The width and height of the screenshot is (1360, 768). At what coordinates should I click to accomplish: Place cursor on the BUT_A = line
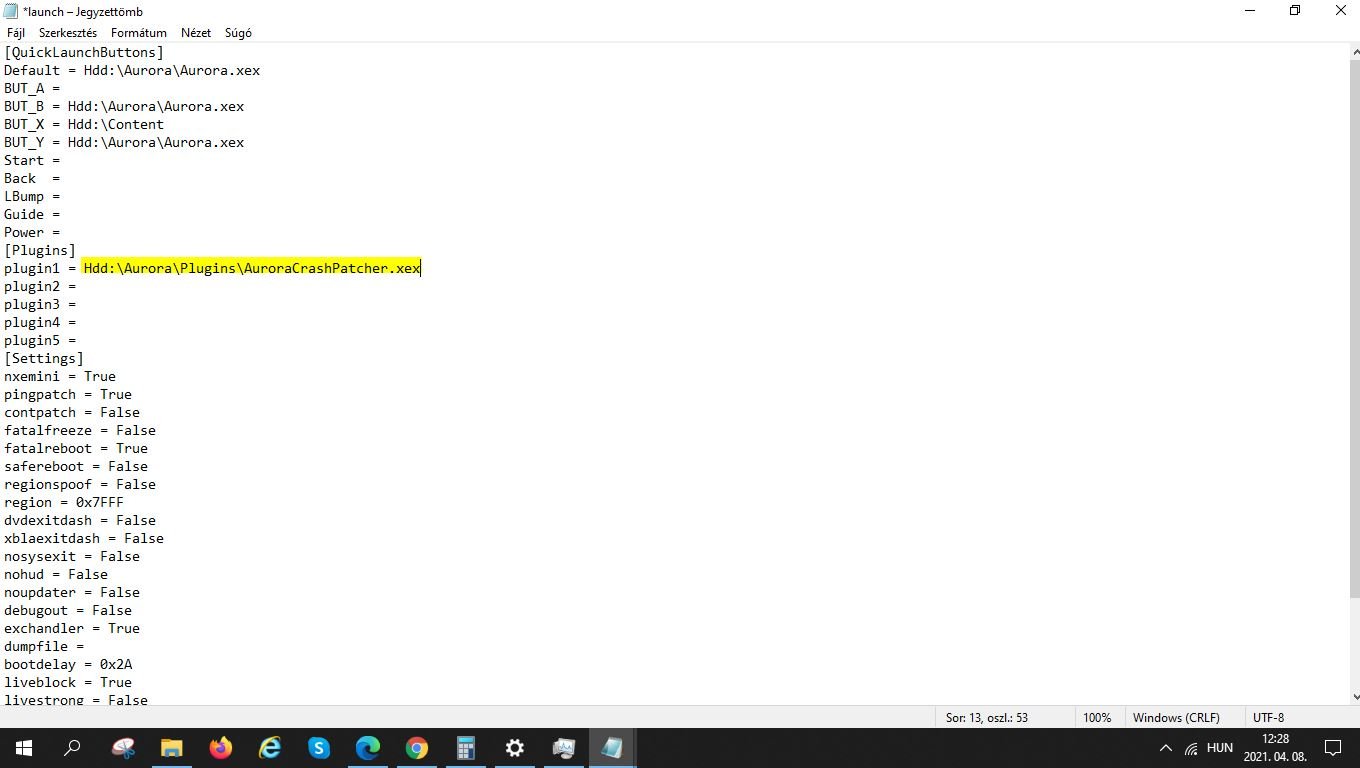pos(32,88)
